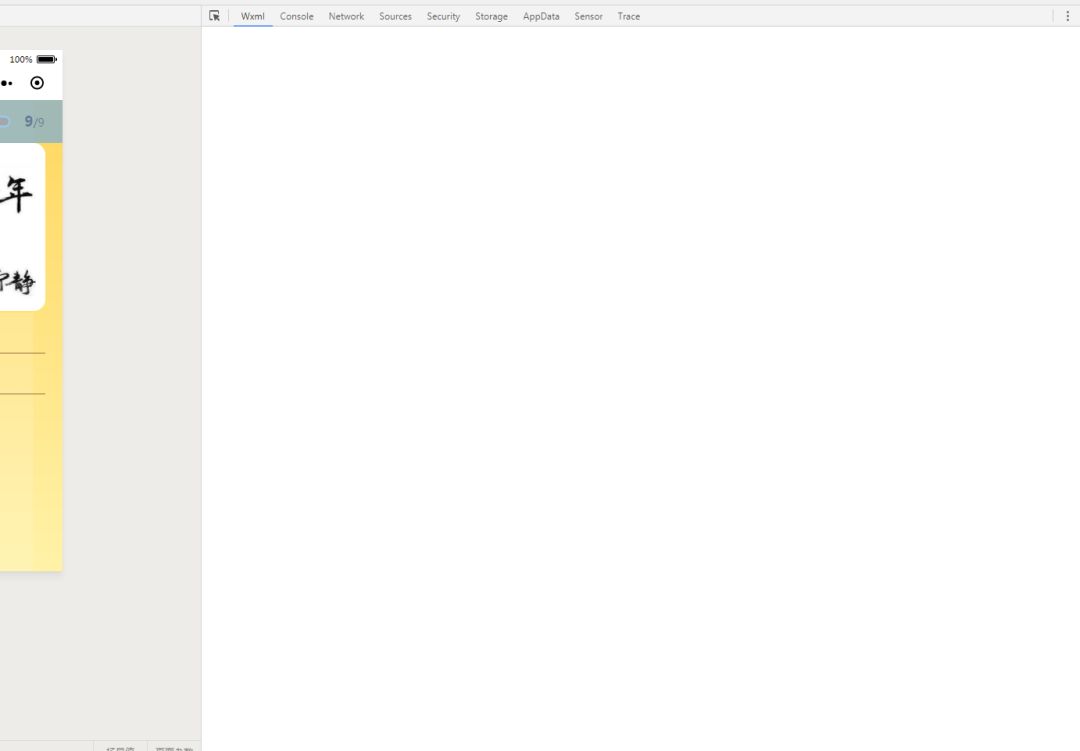Switch to the Sources tab
This screenshot has height=751, width=1080.
(x=395, y=17)
